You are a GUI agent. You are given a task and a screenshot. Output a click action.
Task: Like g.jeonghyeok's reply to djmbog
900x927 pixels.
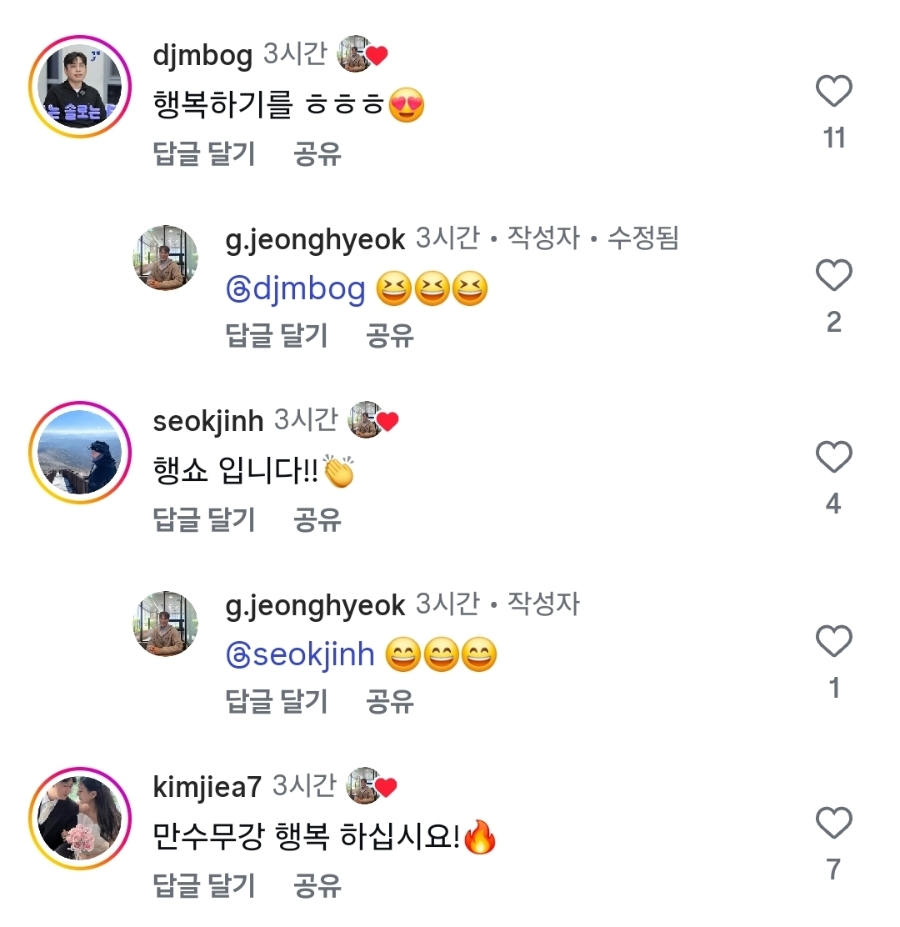coord(834,275)
